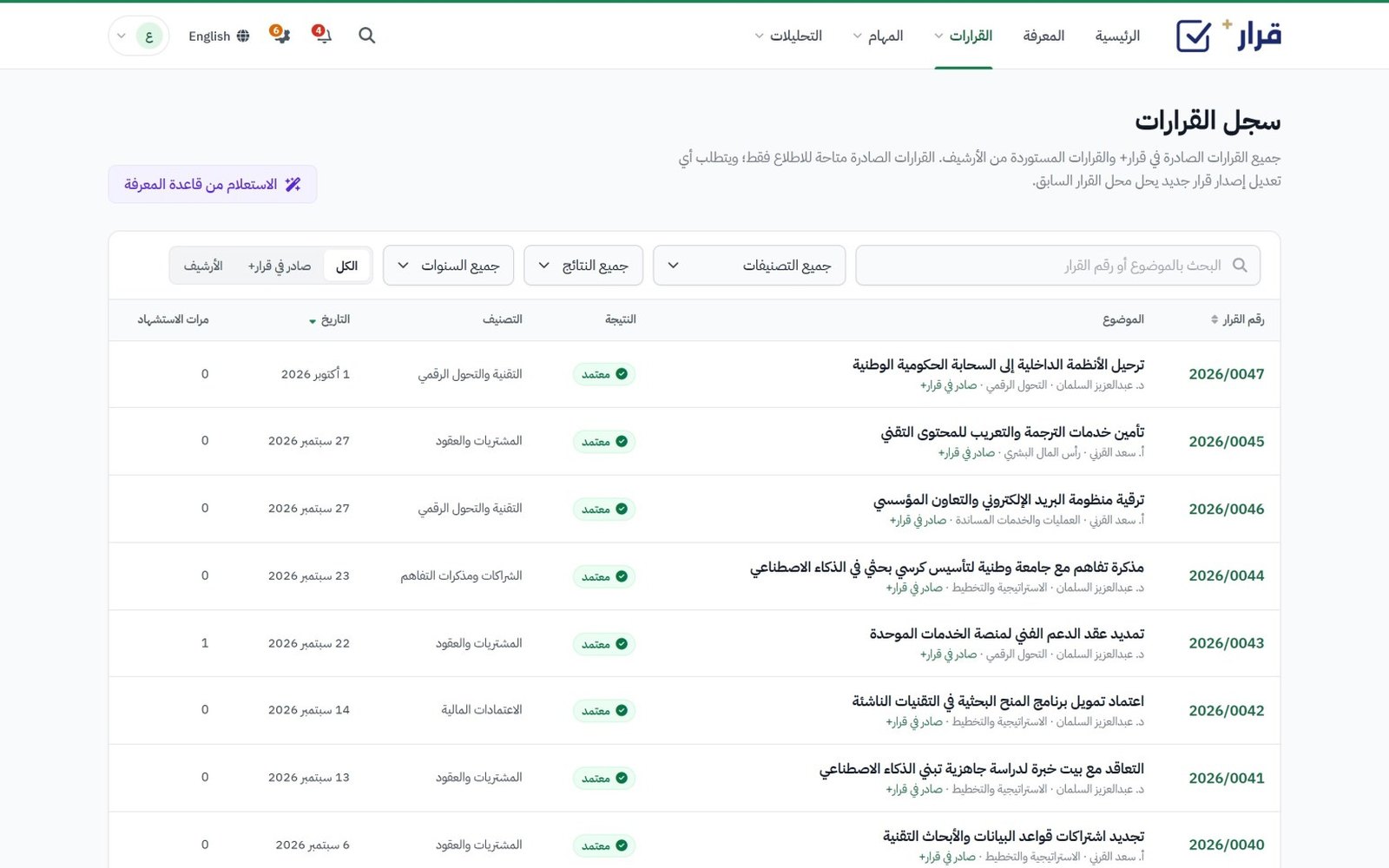Viewport: 1389px width, 868px height.
Task: Click the مرات الاستشهاد column header
Action: pyautogui.click(x=173, y=319)
